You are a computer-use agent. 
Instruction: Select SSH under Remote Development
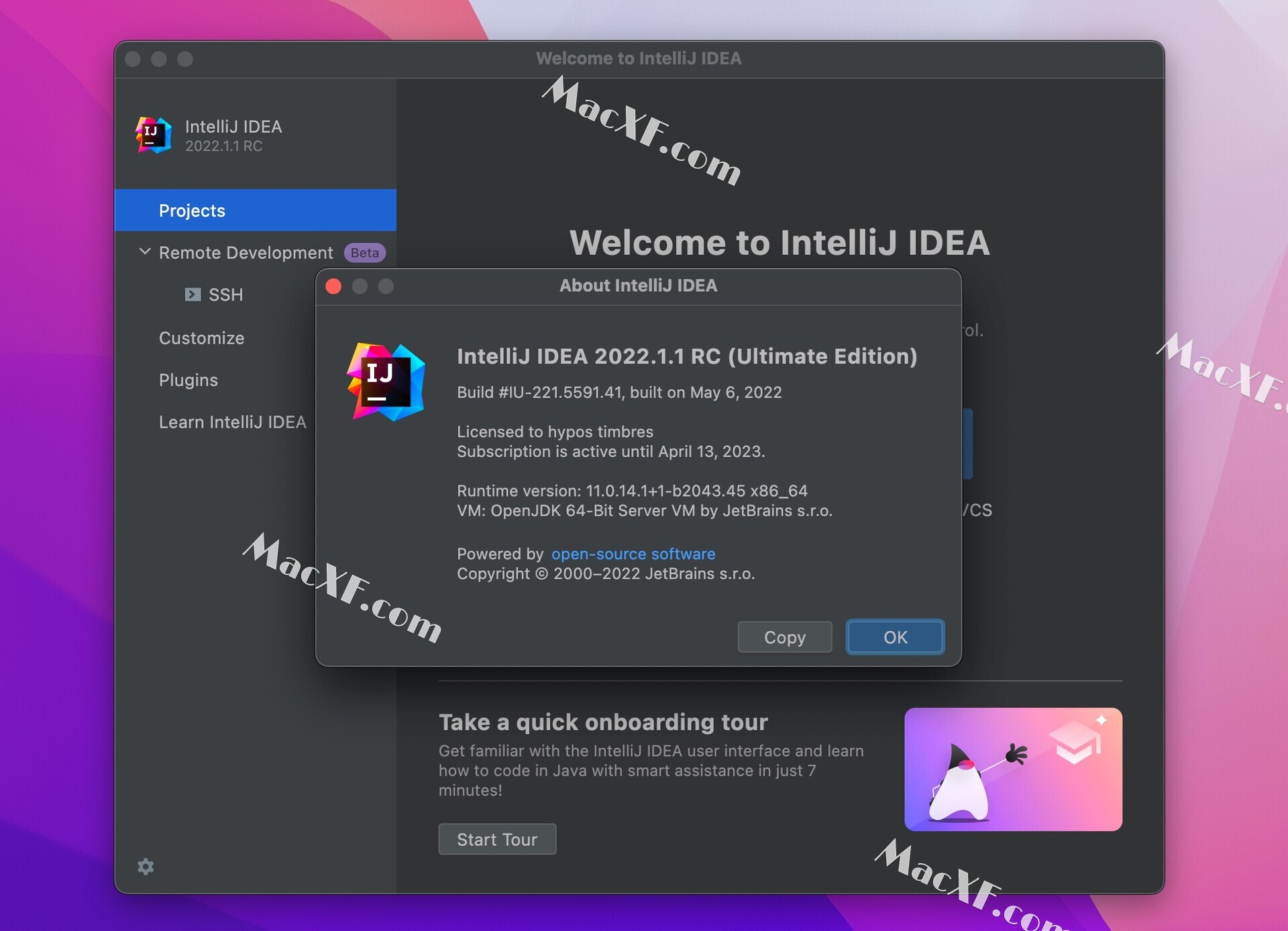[x=225, y=294]
